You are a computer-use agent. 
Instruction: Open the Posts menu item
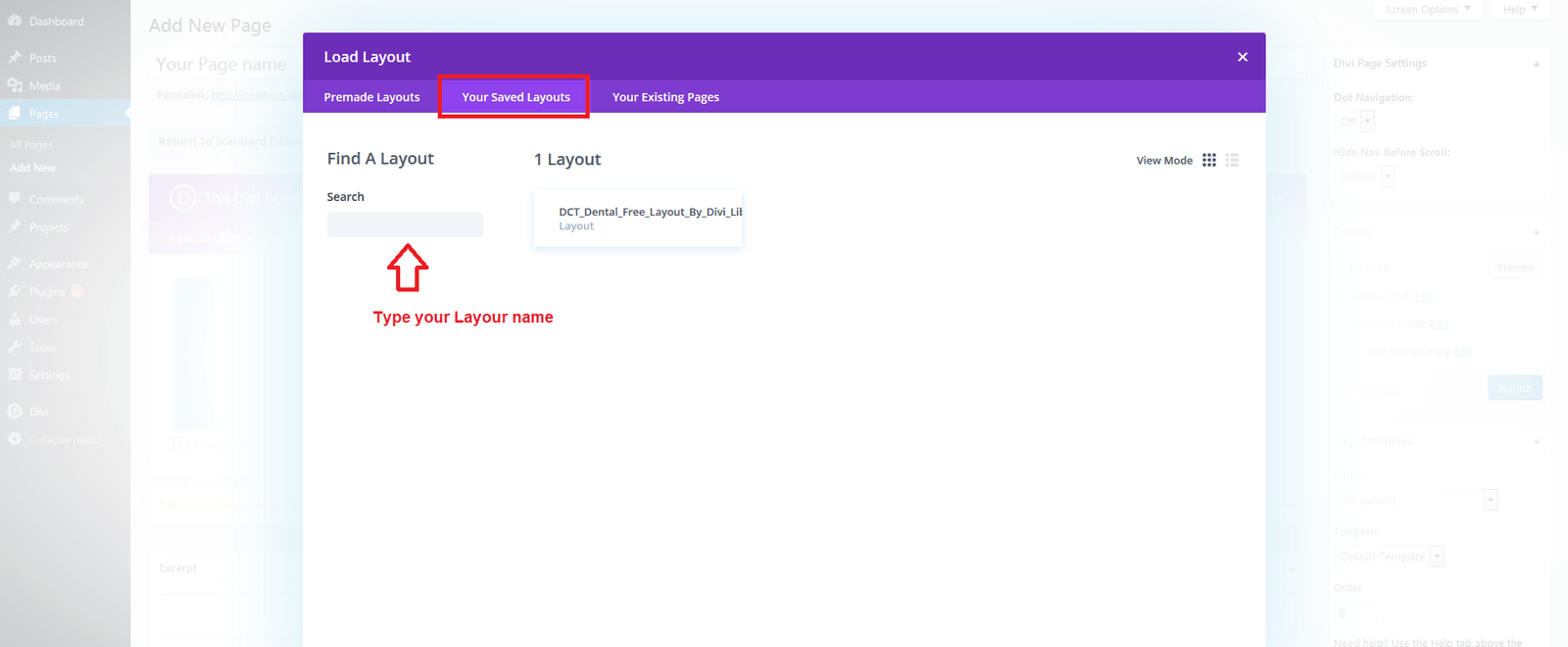click(x=42, y=58)
